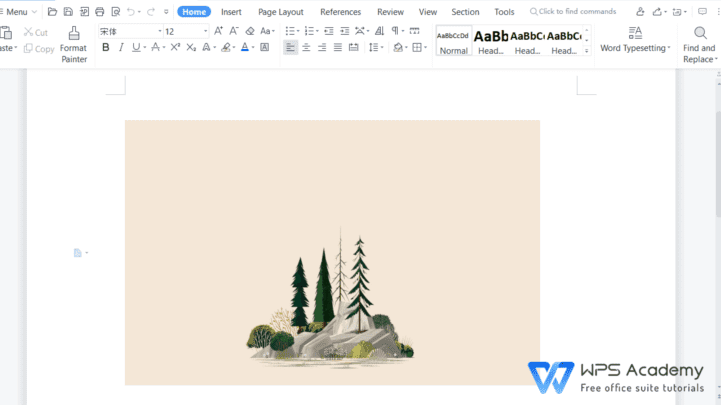Screen dimensions: 722x407
Task: Switch to the Page Layout tab
Action: click(x=280, y=12)
